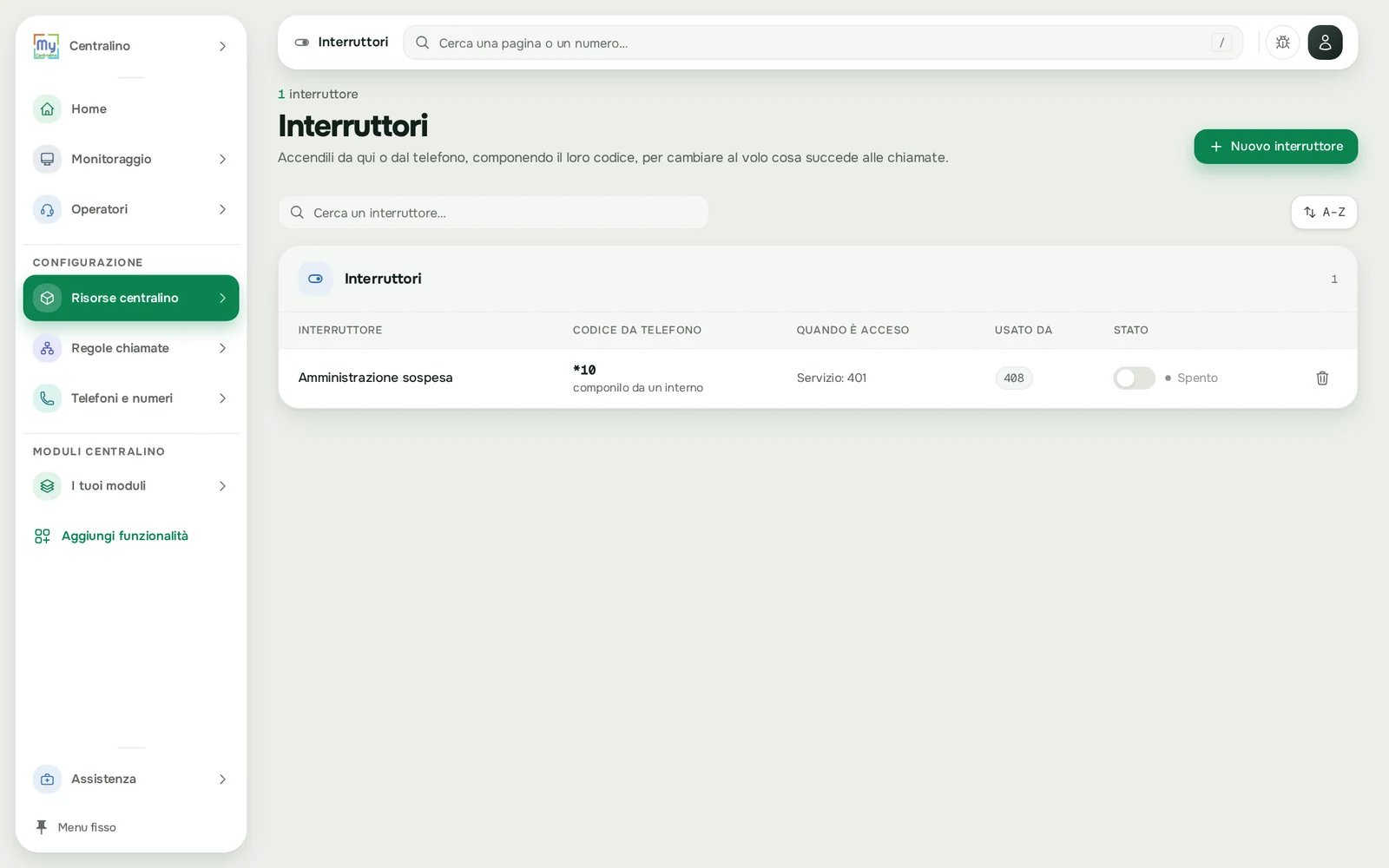This screenshot has width=1389, height=868.
Task: Click the *10 phone code
Action: pyautogui.click(x=584, y=370)
